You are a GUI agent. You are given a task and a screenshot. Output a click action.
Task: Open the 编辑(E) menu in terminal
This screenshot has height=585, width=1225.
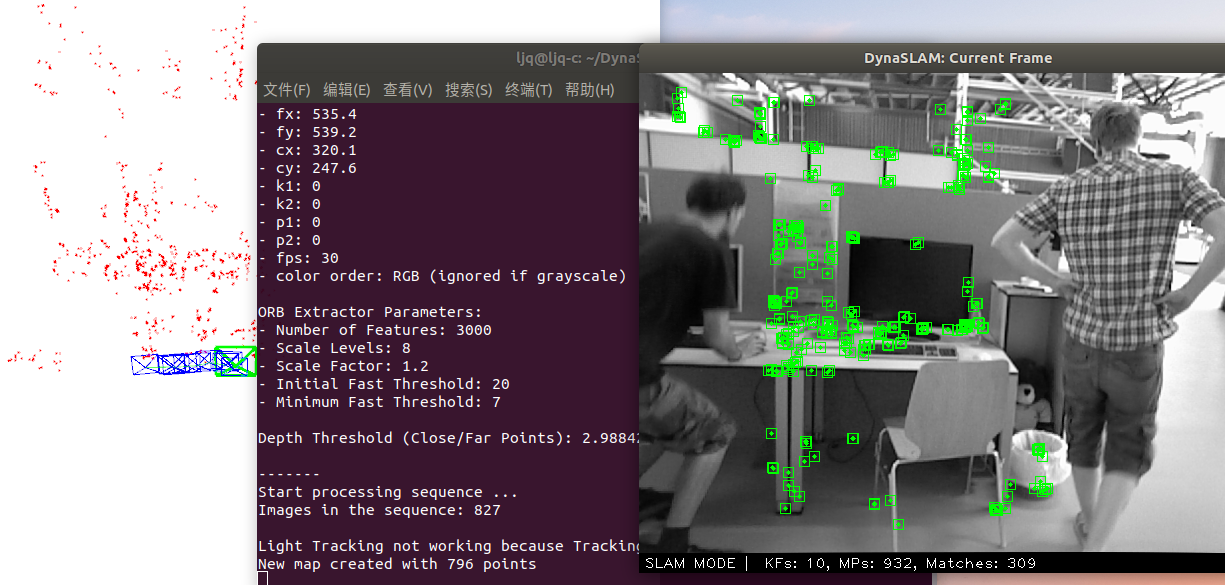[347, 90]
